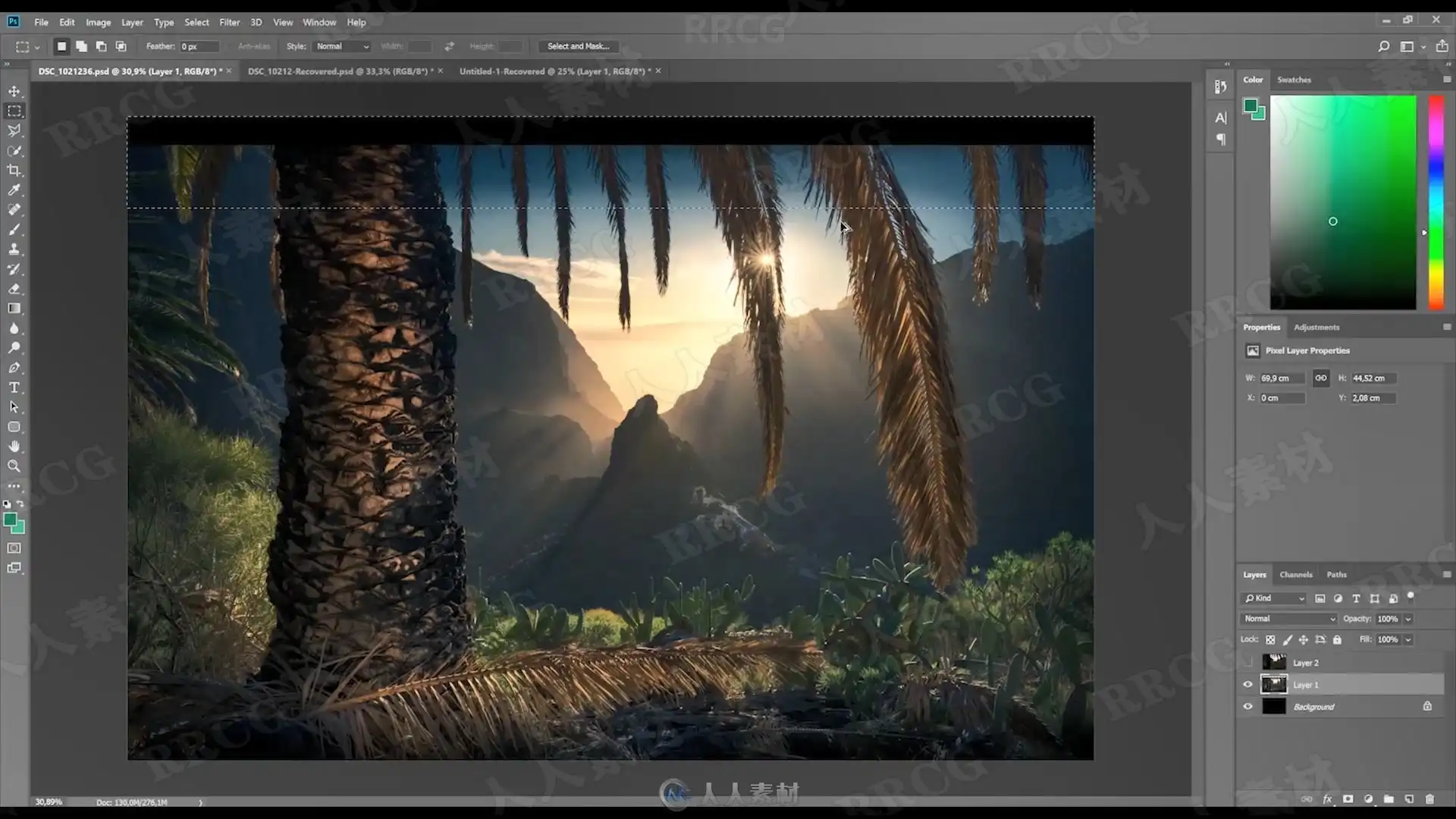The height and width of the screenshot is (819, 1456).
Task: Hide the Background layer's visibility eye
Action: [x=1247, y=707]
